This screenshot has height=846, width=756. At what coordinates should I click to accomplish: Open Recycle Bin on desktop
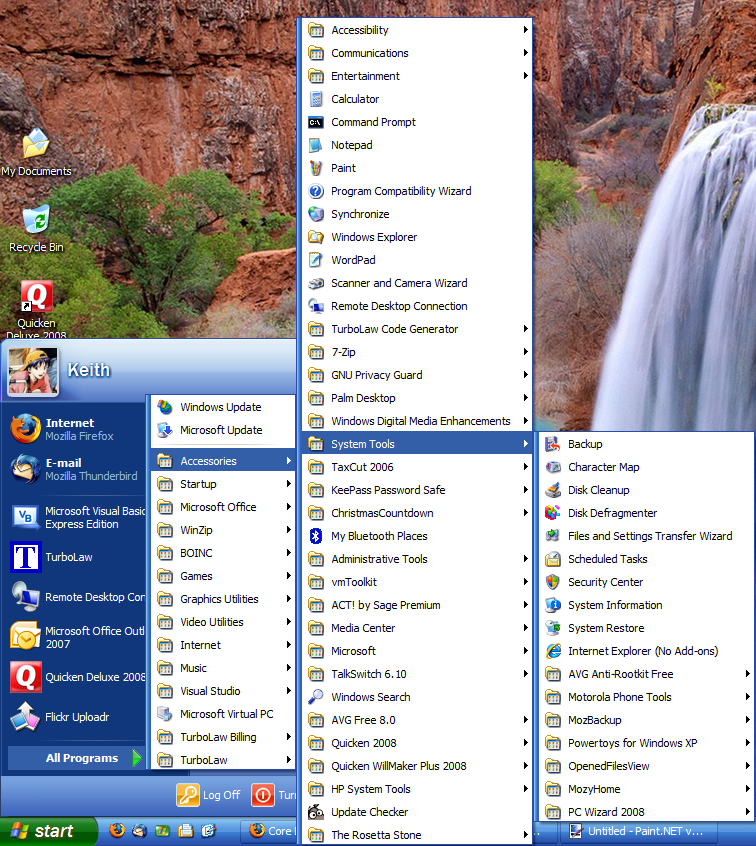[36, 229]
